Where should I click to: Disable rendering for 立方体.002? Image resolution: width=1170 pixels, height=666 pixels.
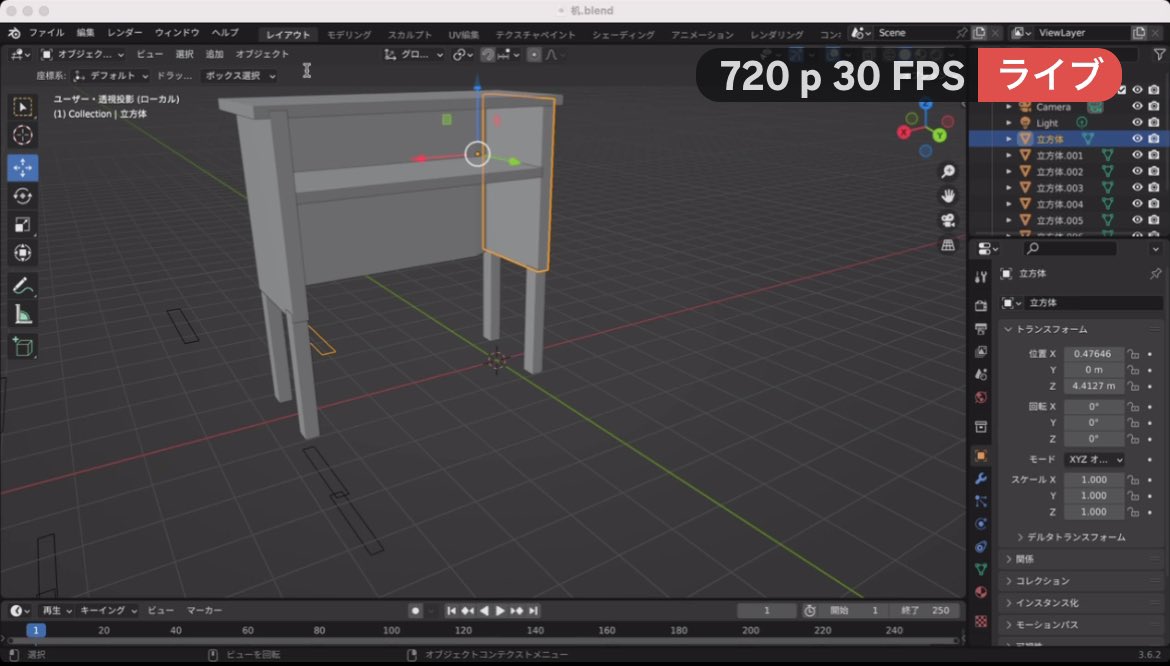coord(1154,172)
